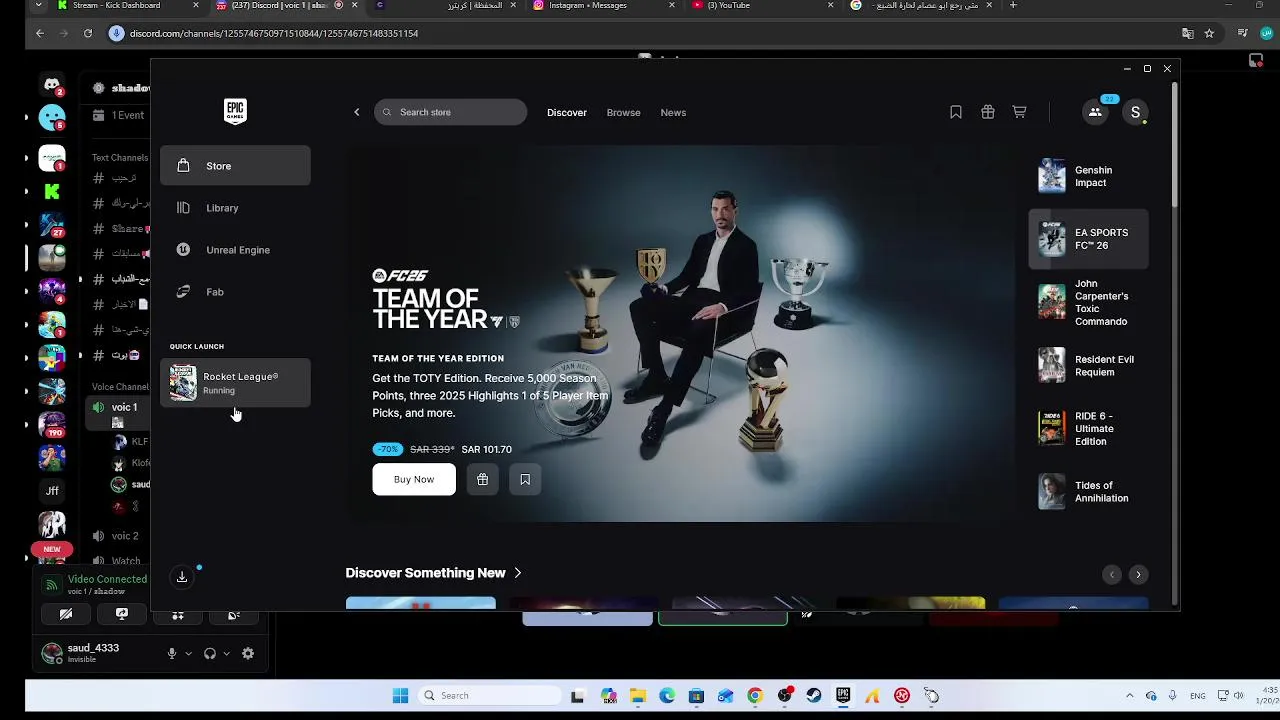Select Tides of Annihilation
Screen dimensions: 1280x720
point(1089,491)
